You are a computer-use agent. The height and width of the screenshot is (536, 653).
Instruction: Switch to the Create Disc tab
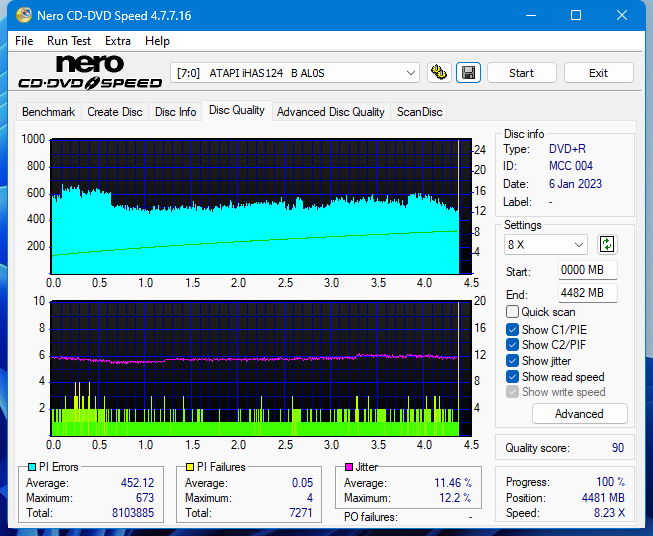pos(115,112)
